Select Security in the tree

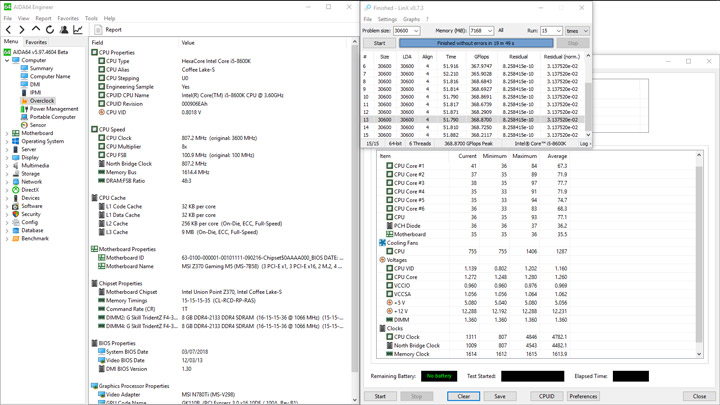31,214
